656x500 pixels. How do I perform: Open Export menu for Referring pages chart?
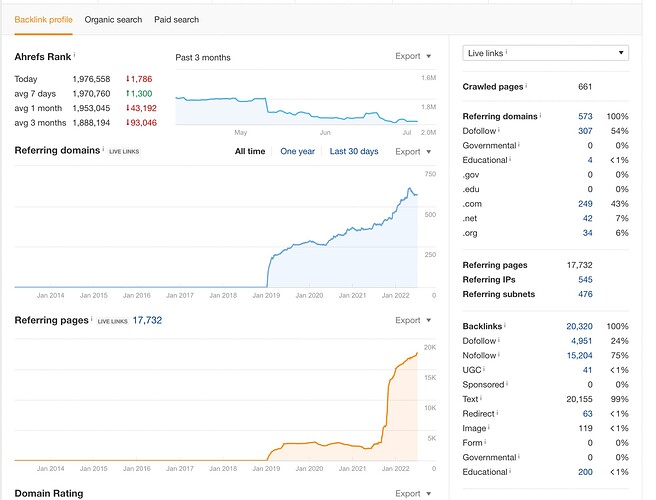pos(413,321)
